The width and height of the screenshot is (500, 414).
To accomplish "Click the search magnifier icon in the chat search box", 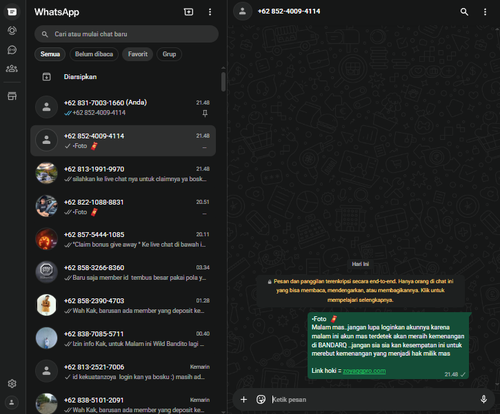I will pyautogui.click(x=45, y=34).
